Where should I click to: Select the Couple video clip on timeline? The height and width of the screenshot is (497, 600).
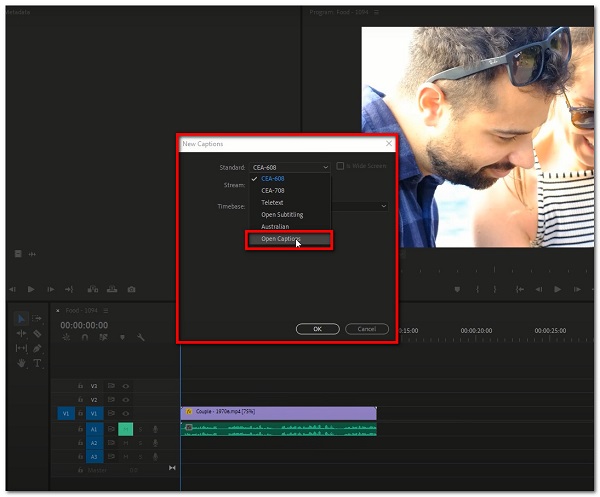(278, 412)
